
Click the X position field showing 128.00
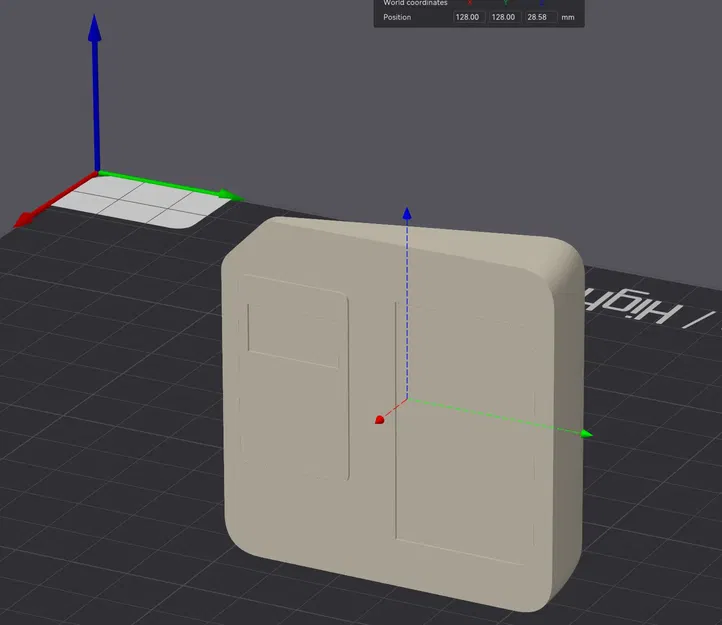[467, 17]
